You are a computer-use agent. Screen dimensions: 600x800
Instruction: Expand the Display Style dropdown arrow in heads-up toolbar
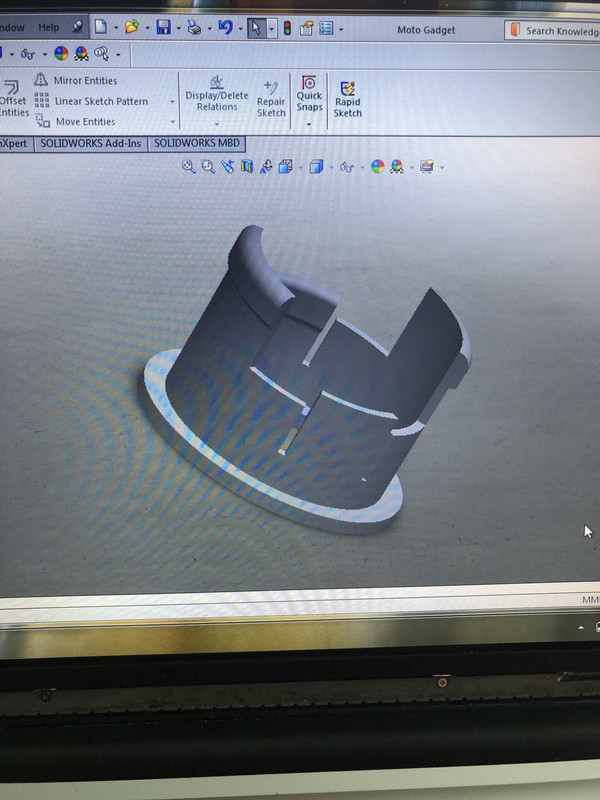332,167
